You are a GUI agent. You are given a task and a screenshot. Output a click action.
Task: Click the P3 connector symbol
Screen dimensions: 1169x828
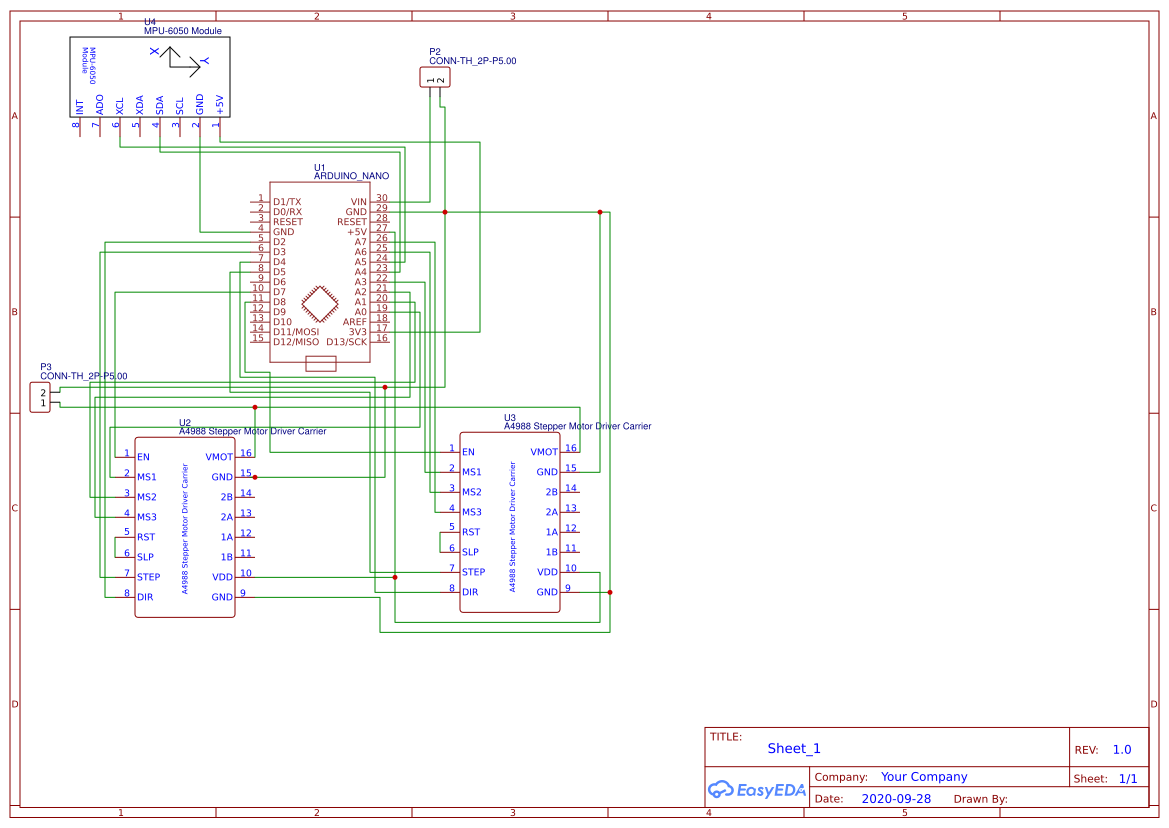pos(42,396)
